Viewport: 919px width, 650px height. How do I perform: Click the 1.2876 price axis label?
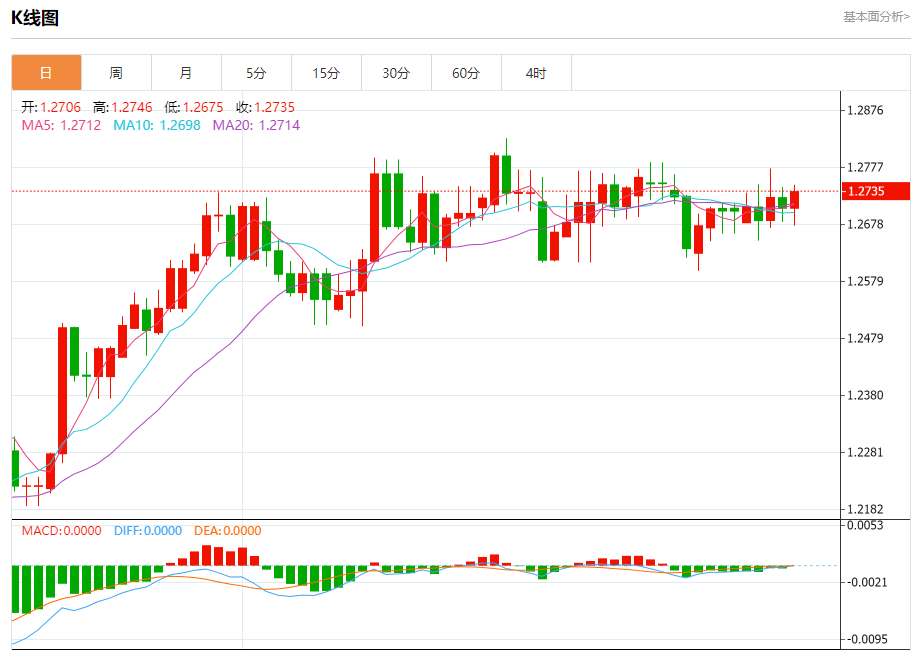(x=865, y=110)
